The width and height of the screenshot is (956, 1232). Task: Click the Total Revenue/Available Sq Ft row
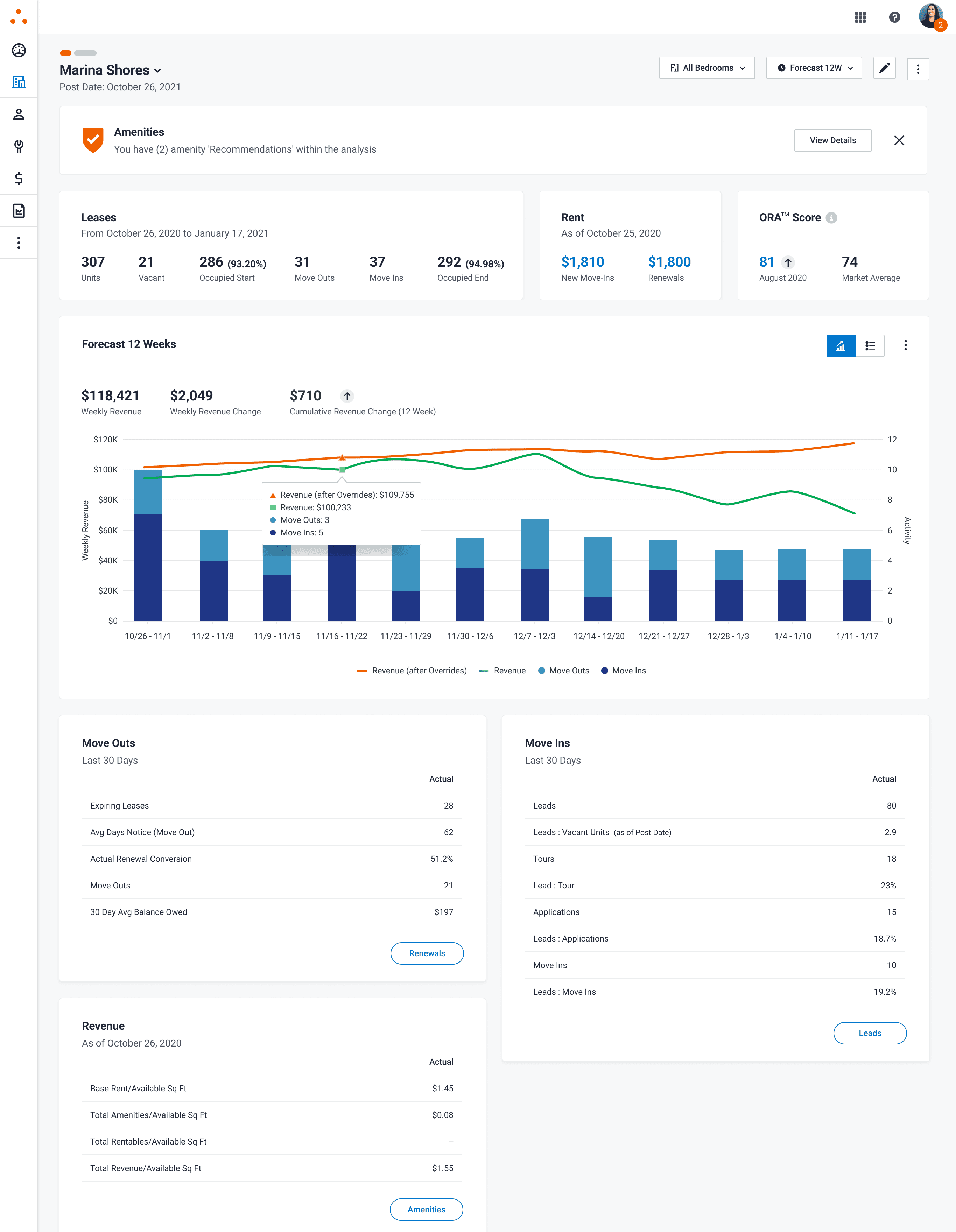(x=272, y=1168)
